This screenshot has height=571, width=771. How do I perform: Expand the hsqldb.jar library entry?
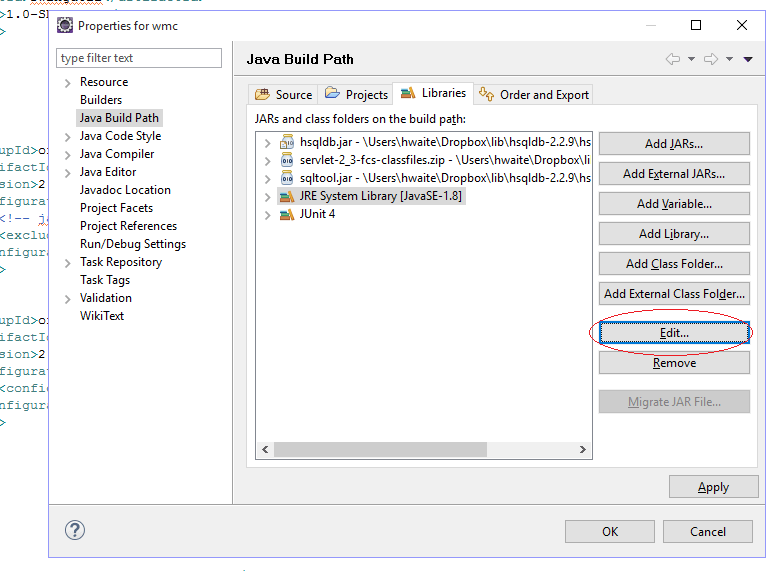point(267,143)
